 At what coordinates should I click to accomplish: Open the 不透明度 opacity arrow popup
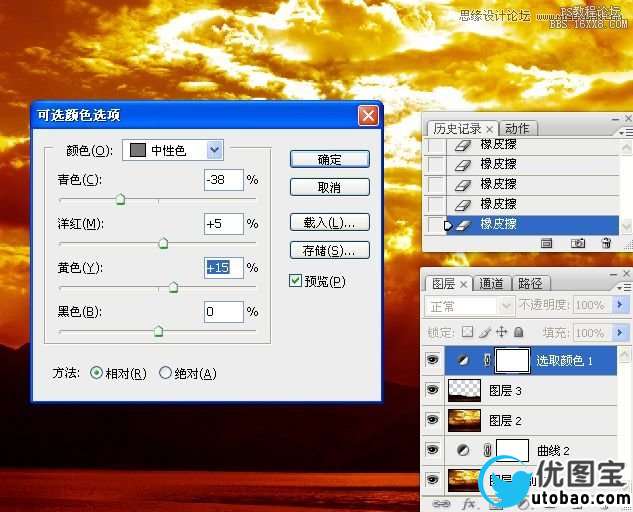620,305
